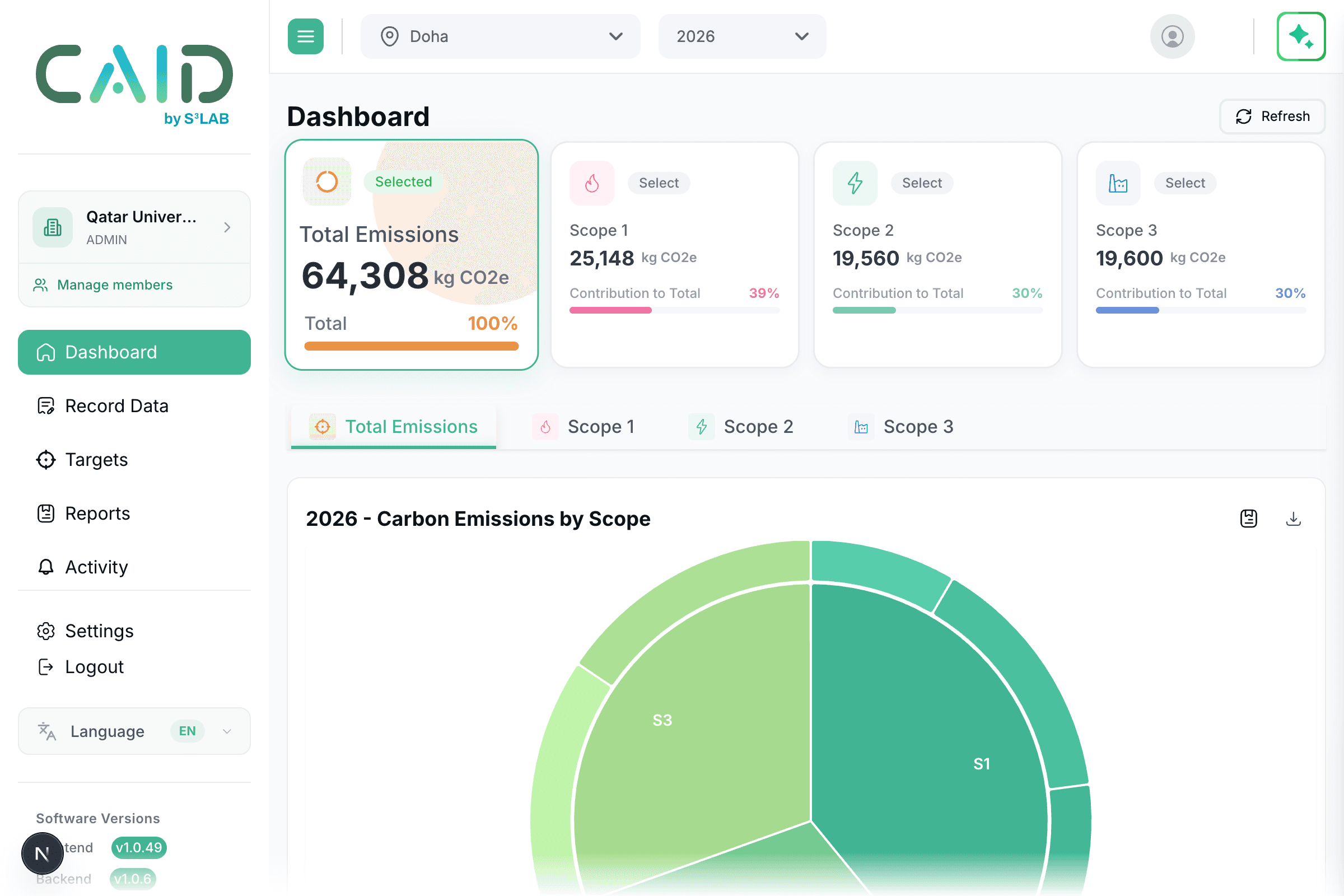Logout of the application

[134, 667]
